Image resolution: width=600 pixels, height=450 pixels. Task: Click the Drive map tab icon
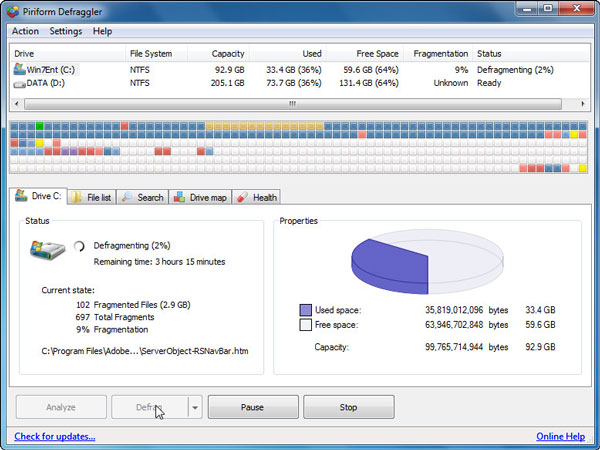coord(180,197)
